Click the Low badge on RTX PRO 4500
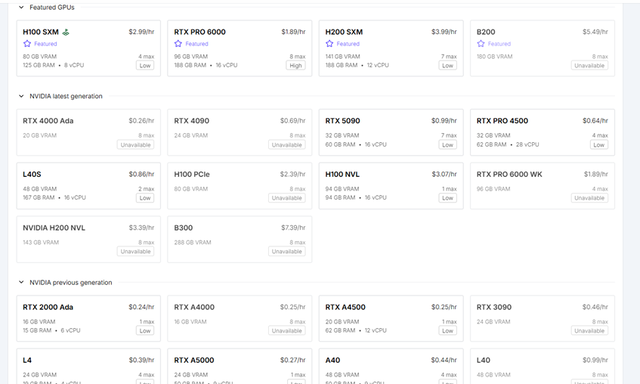The width and height of the screenshot is (640, 384). click(x=599, y=145)
